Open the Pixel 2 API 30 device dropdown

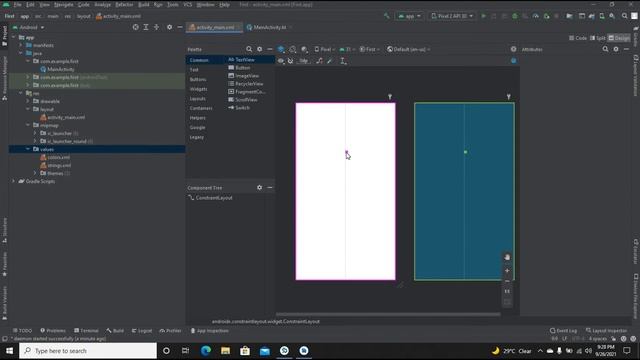coord(452,16)
